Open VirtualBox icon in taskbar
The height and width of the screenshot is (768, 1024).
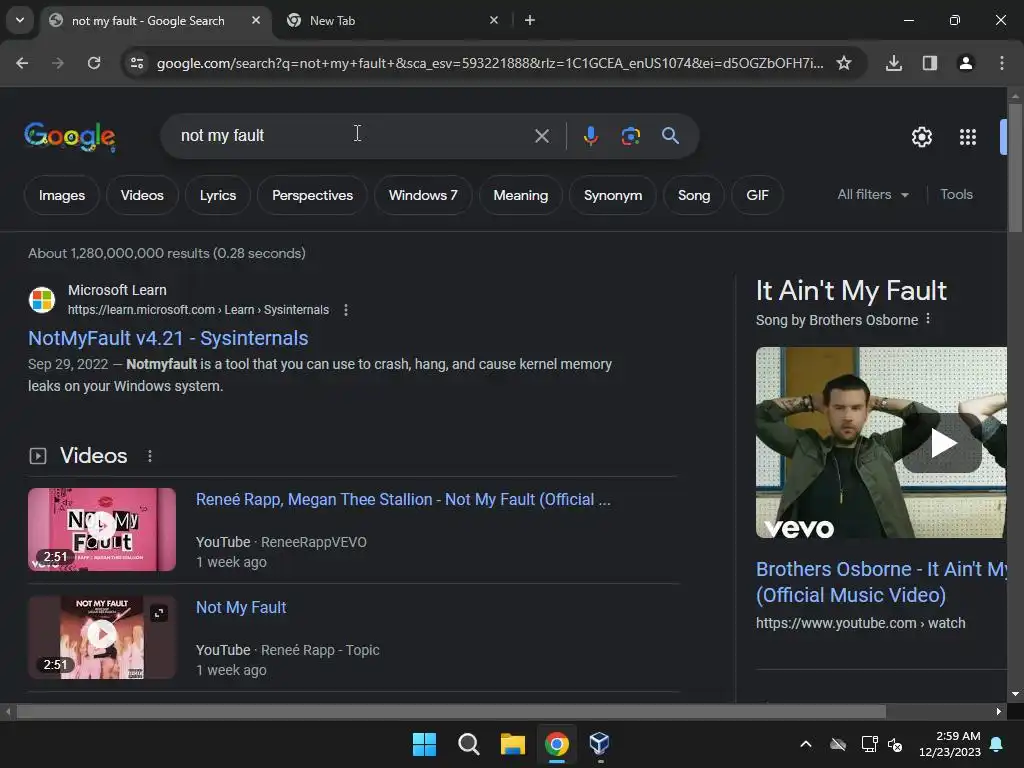click(600, 744)
